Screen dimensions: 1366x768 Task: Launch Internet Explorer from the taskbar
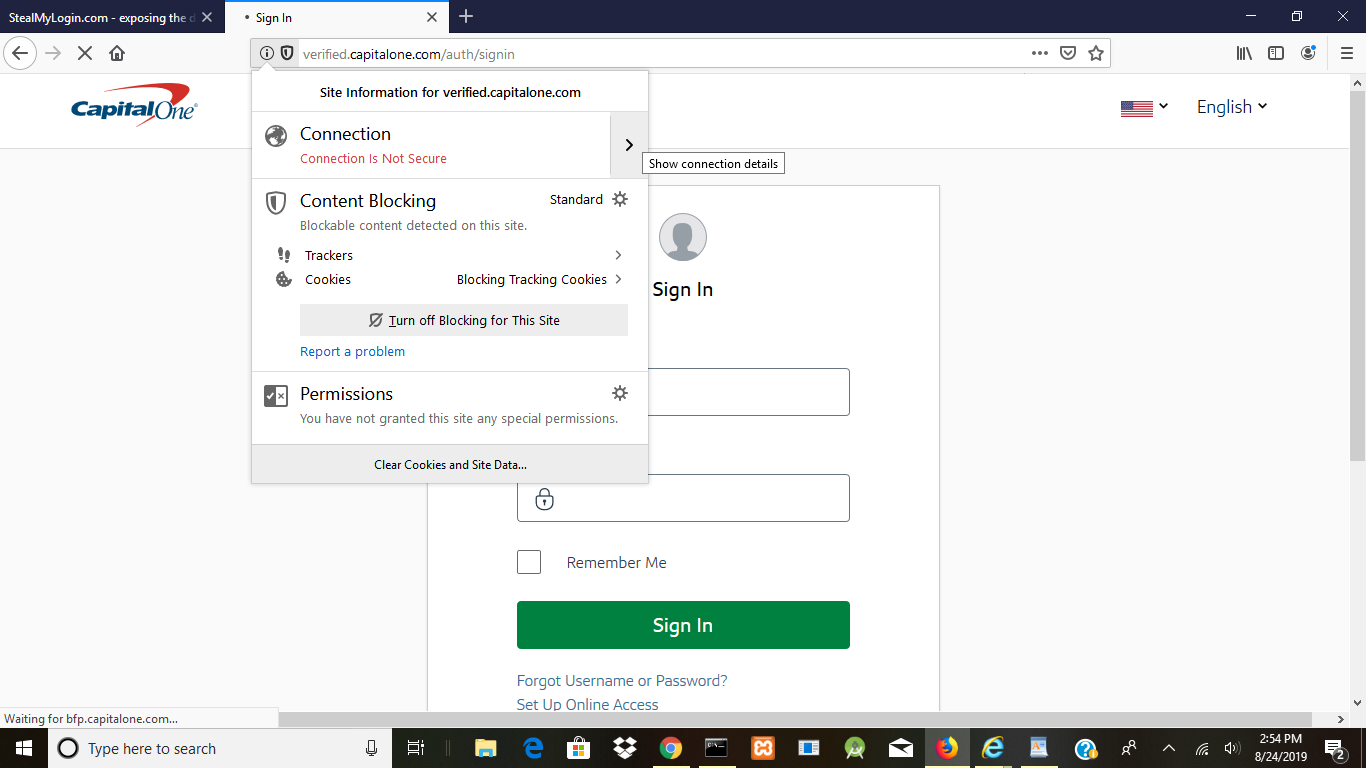[x=992, y=748]
